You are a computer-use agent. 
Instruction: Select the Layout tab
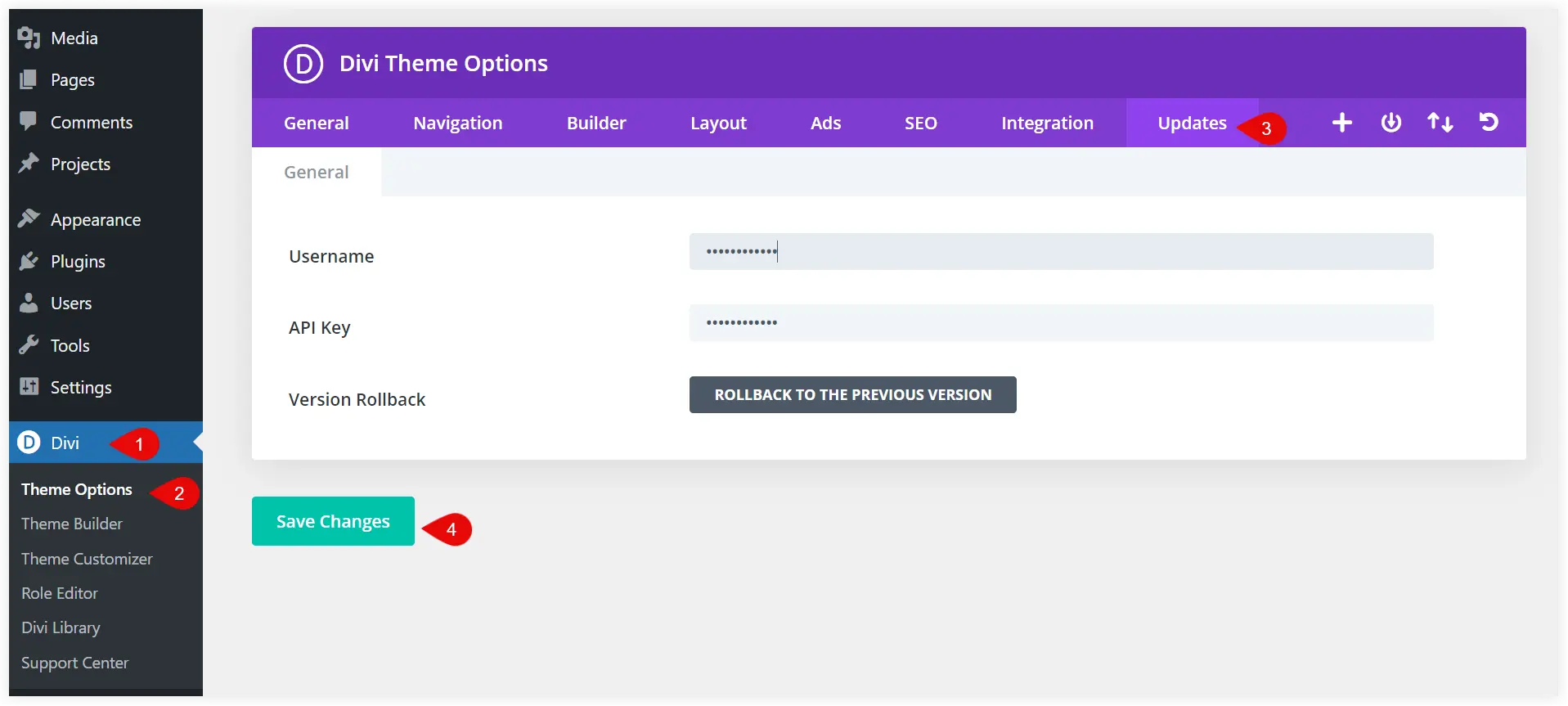pyautogui.click(x=718, y=123)
